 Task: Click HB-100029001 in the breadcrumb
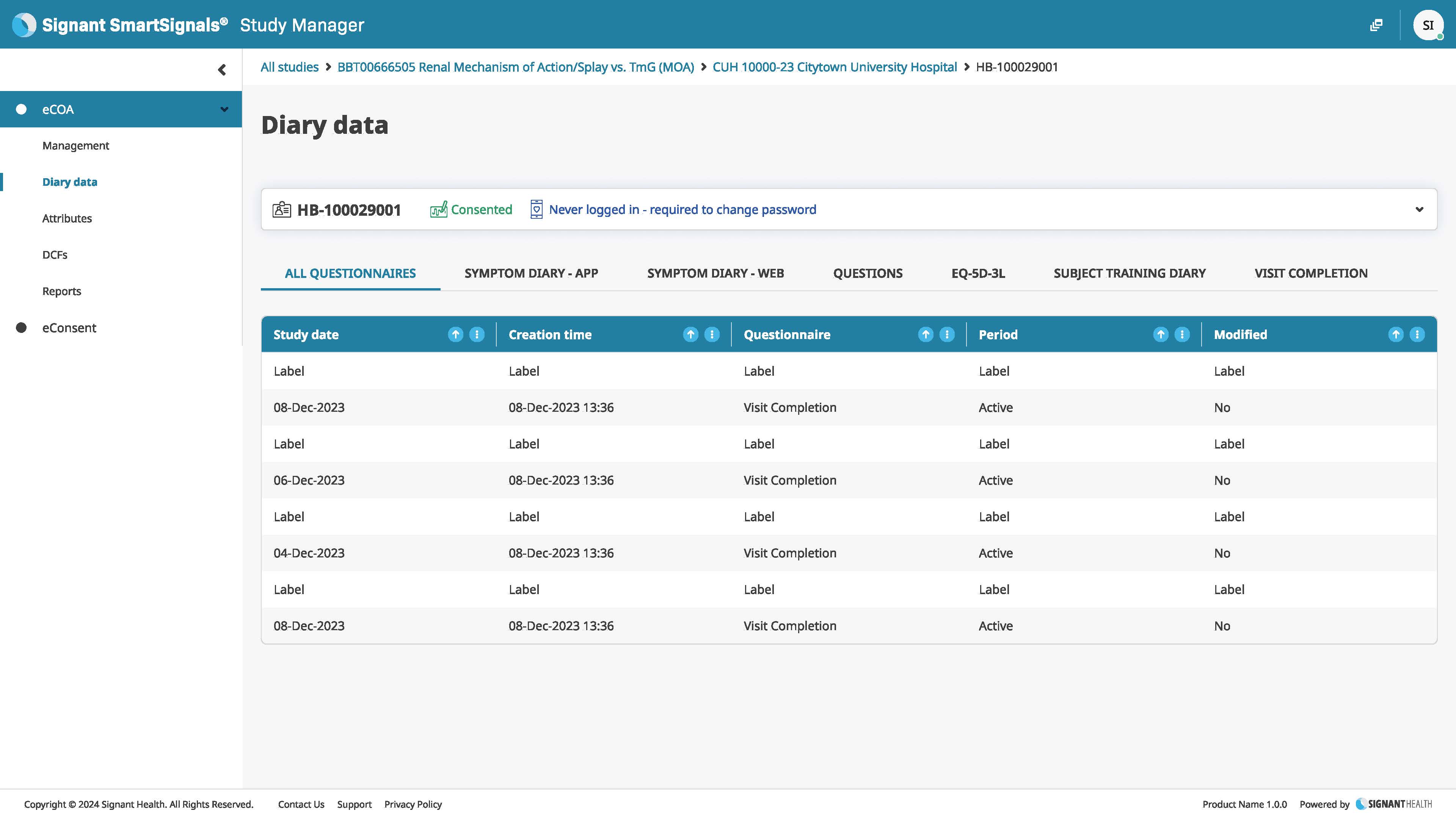click(1017, 67)
